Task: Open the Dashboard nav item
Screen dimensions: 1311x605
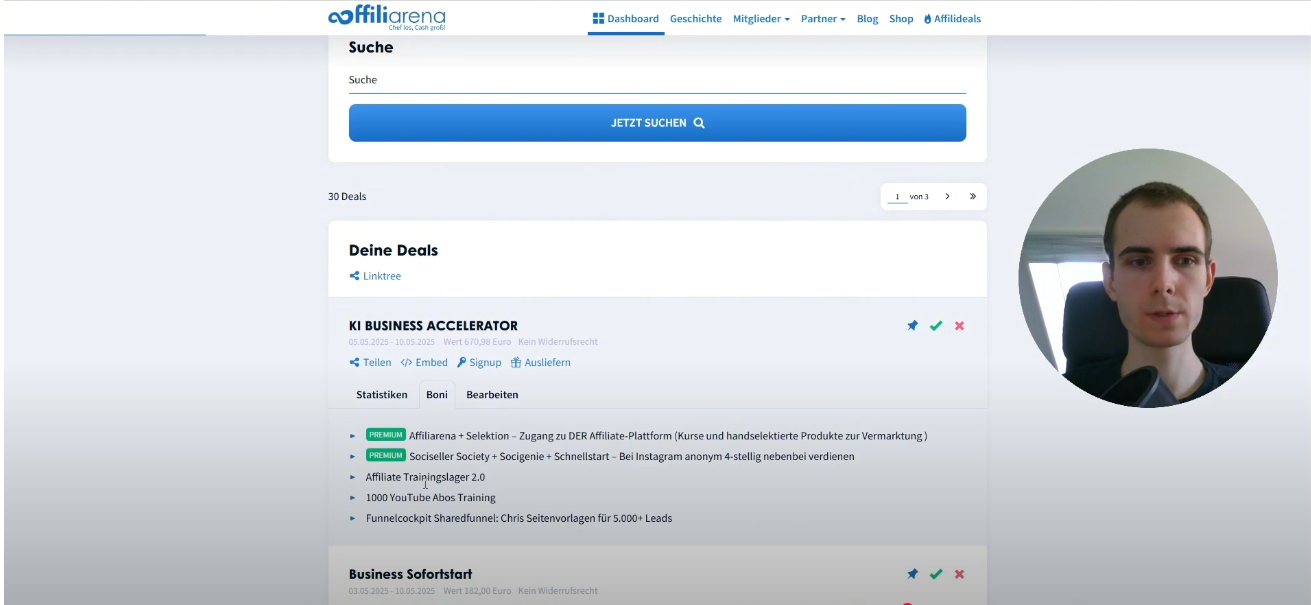Action: pos(626,18)
